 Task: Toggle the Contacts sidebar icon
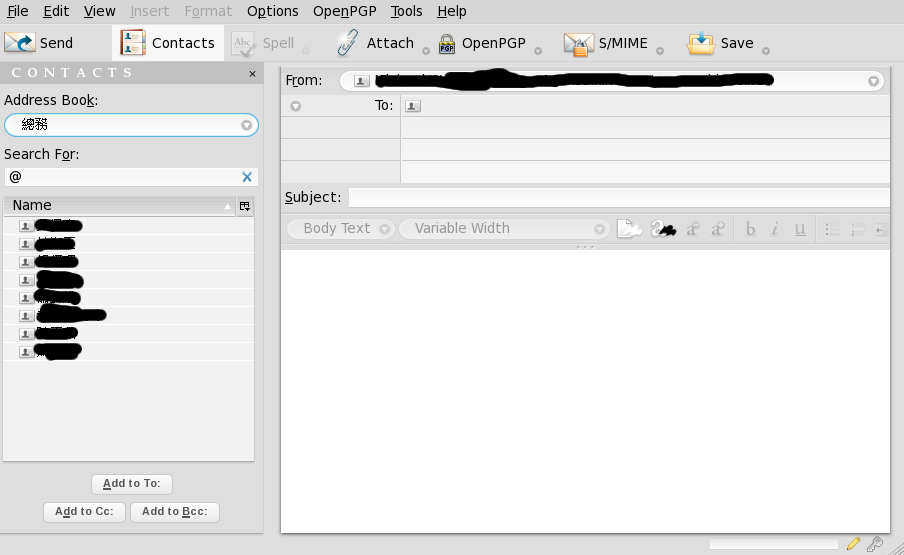(x=133, y=43)
